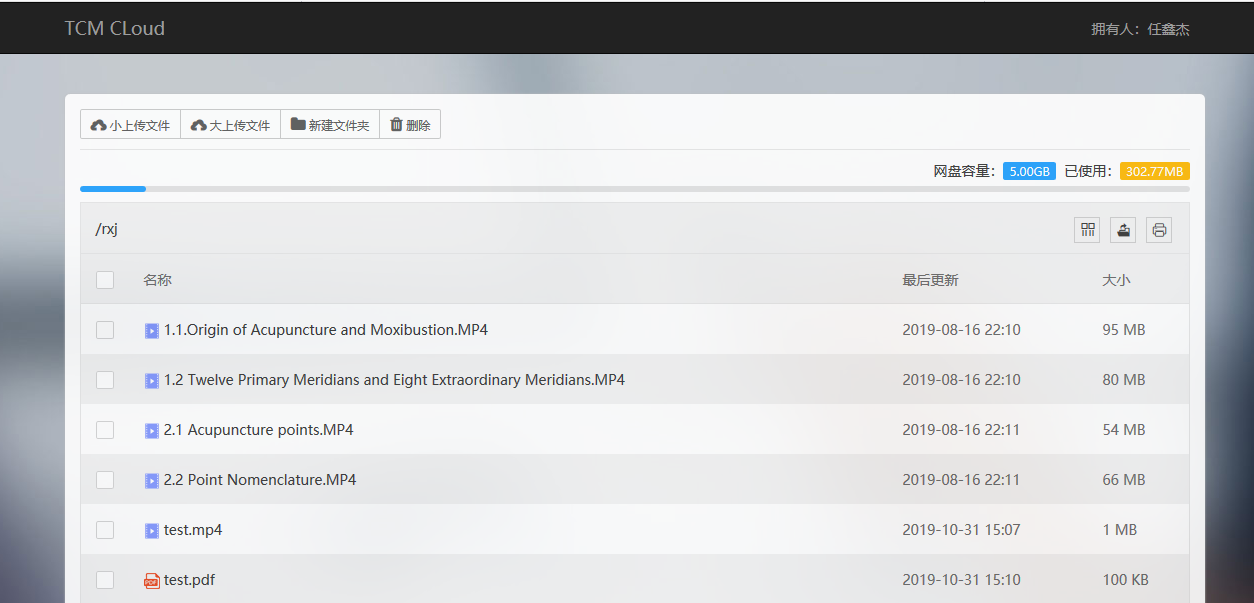The image size is (1254, 603).
Task: Check the box for 1.2 Twelve Primary Meridians
Action: coord(105,380)
